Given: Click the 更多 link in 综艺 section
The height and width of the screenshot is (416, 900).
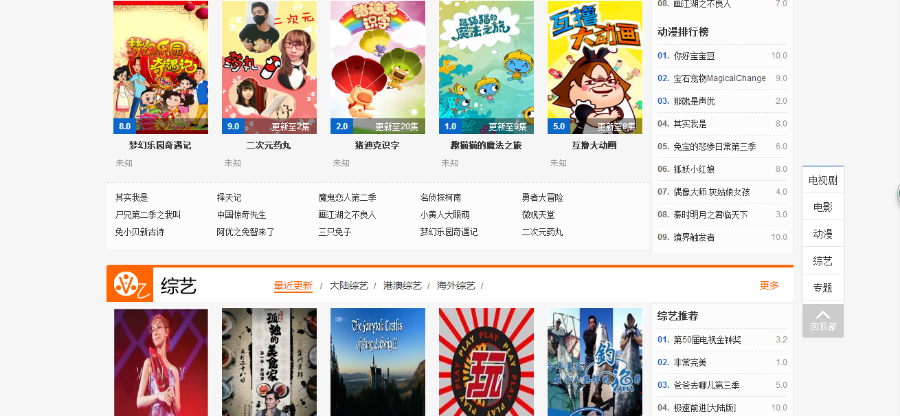Looking at the screenshot, I should coord(769,285).
